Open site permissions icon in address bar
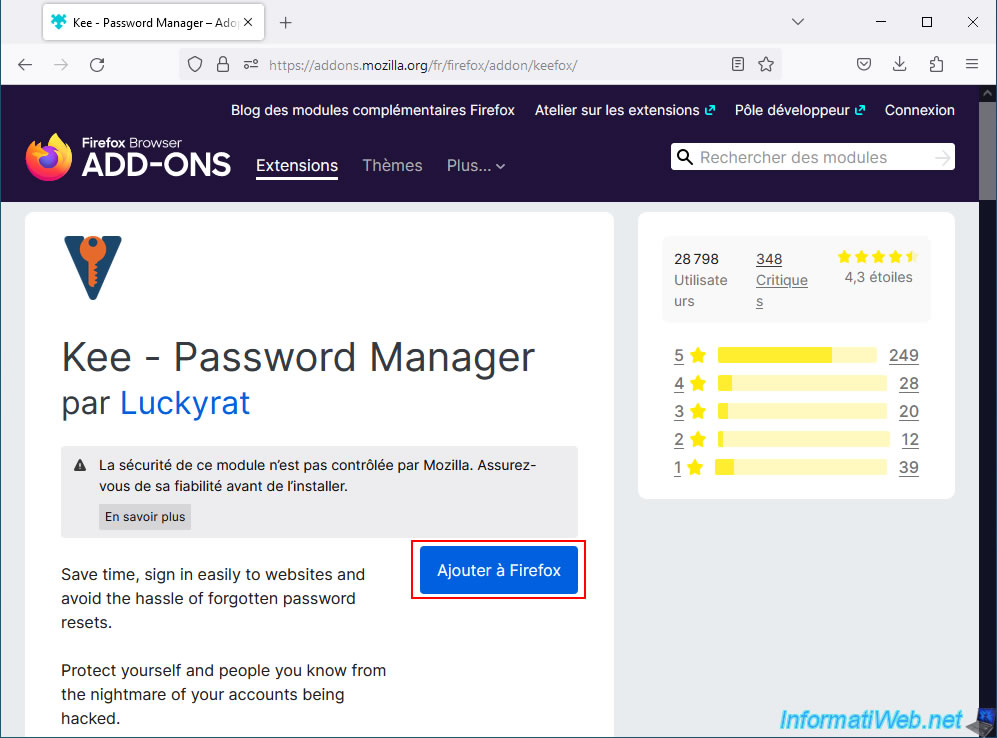Image resolution: width=997 pixels, height=738 pixels. click(x=251, y=65)
